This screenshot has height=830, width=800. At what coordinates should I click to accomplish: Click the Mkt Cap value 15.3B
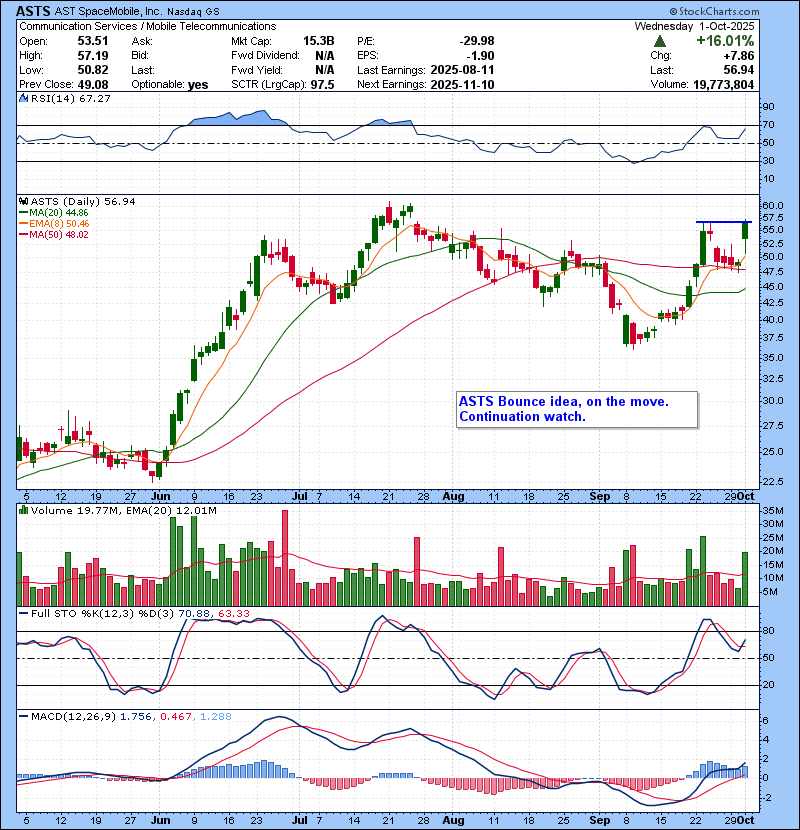[318, 41]
